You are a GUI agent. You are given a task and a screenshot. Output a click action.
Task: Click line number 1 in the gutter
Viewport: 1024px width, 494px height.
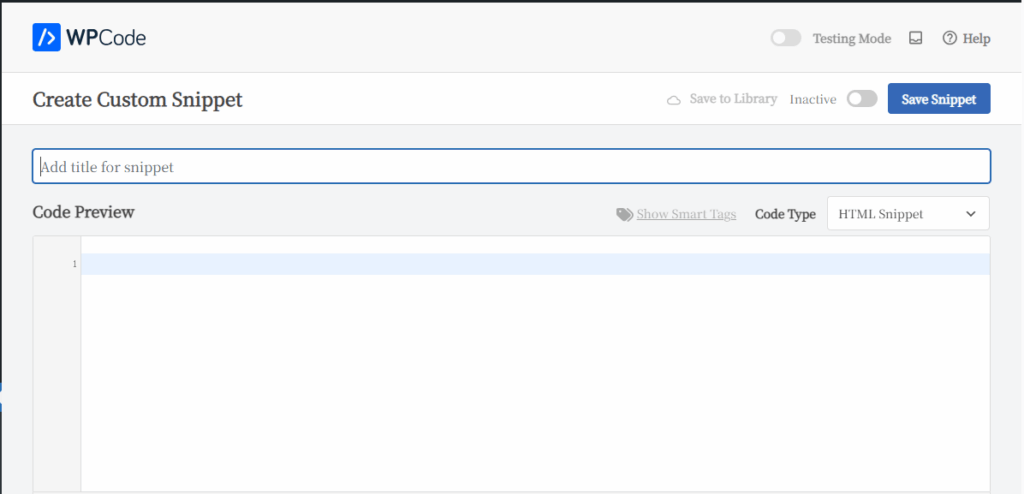pyautogui.click(x=74, y=264)
